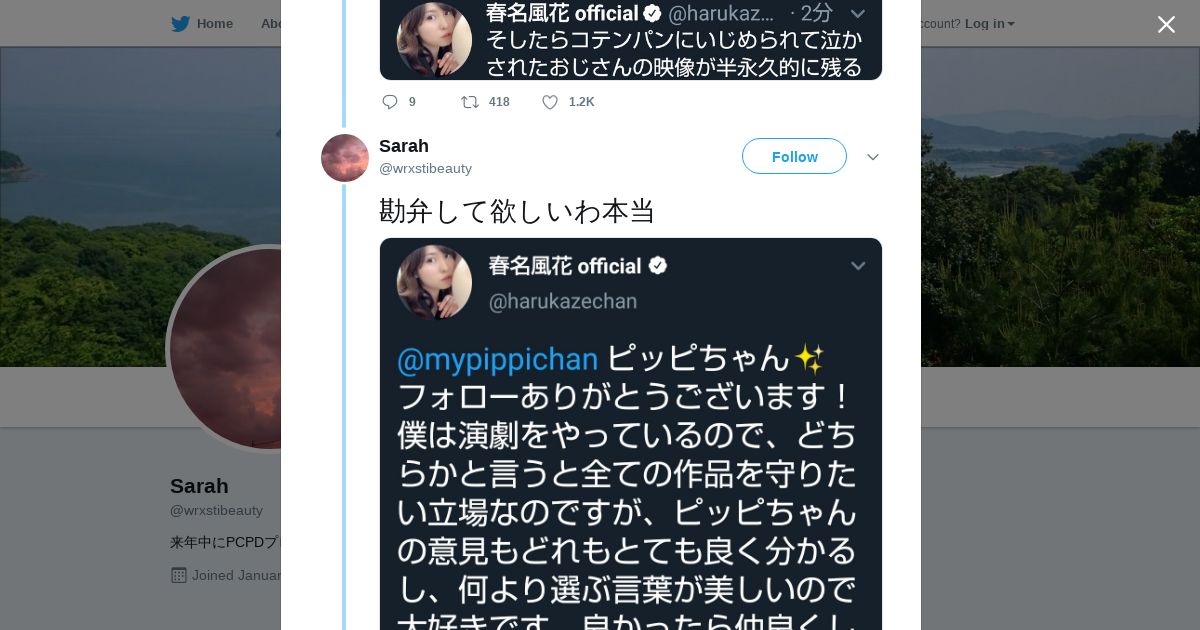
Task: Click the verified badge in top quoted tweet
Action: (x=652, y=13)
